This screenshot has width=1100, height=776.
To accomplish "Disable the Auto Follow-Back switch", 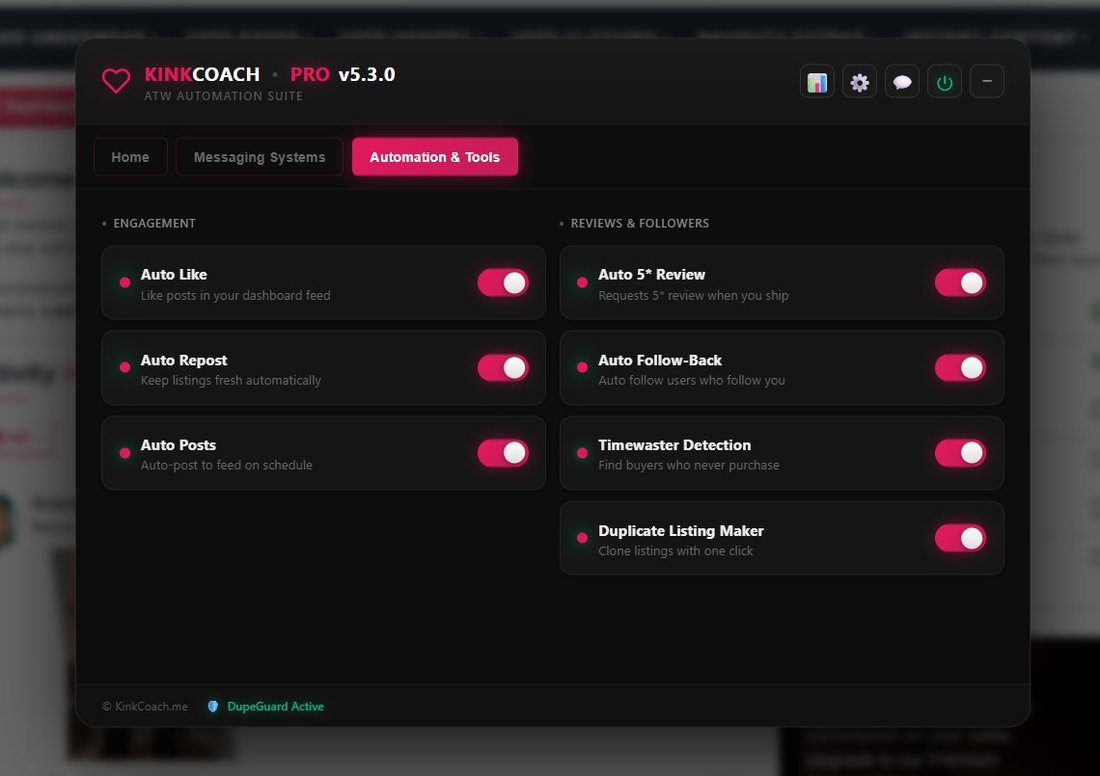I will [x=960, y=368].
